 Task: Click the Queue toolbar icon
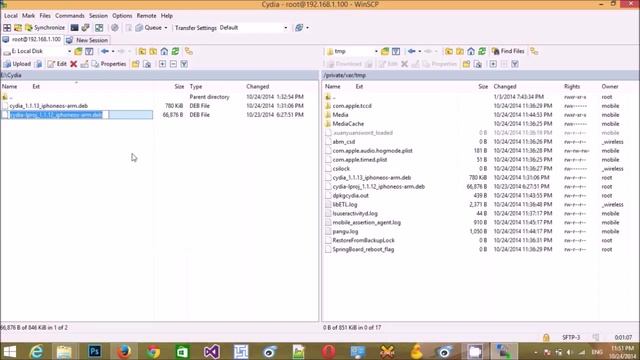pyautogui.click(x=149, y=28)
